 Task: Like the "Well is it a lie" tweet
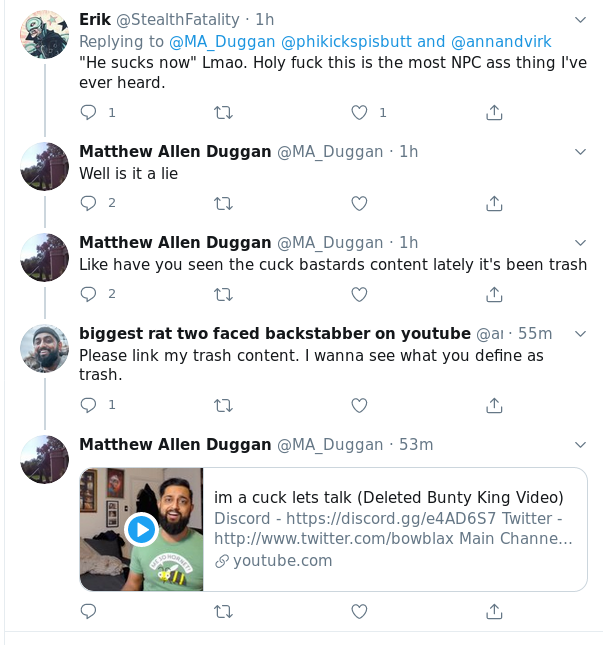coord(359,203)
